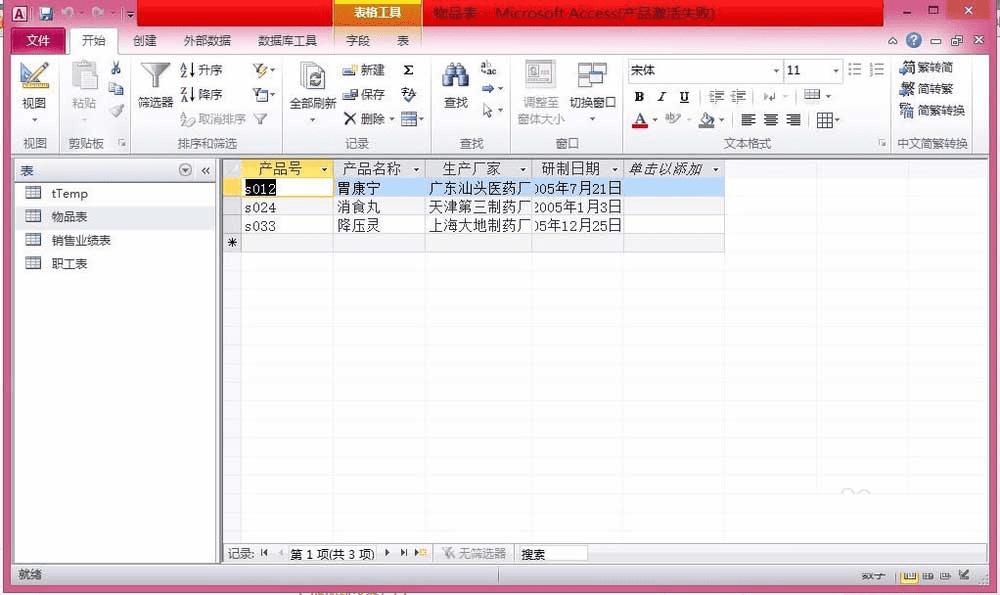Open the 产品号 column dropdown arrow
This screenshot has height=595, width=1000.
(325, 169)
